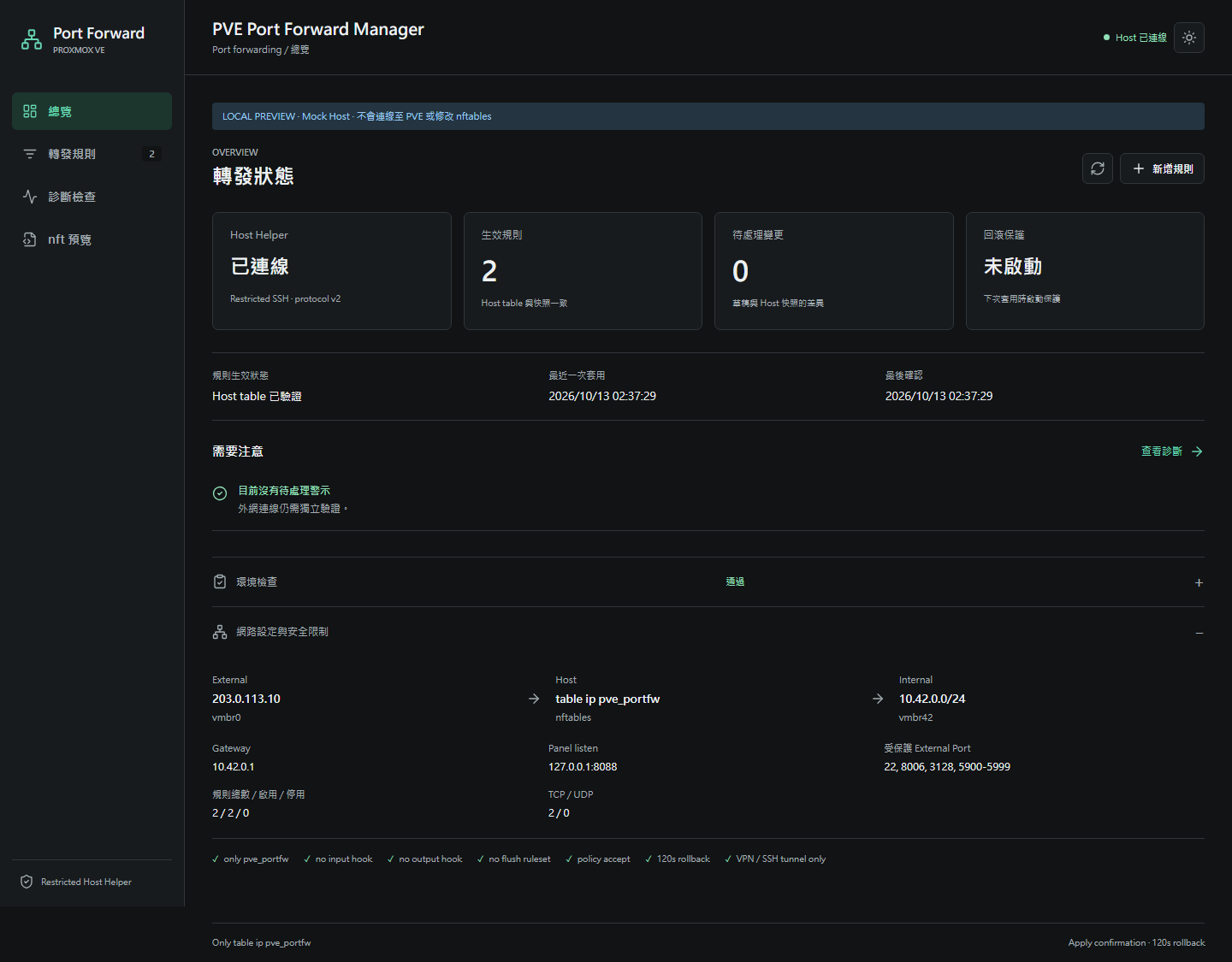Click the file code icon beside nft 預覽

30,239
